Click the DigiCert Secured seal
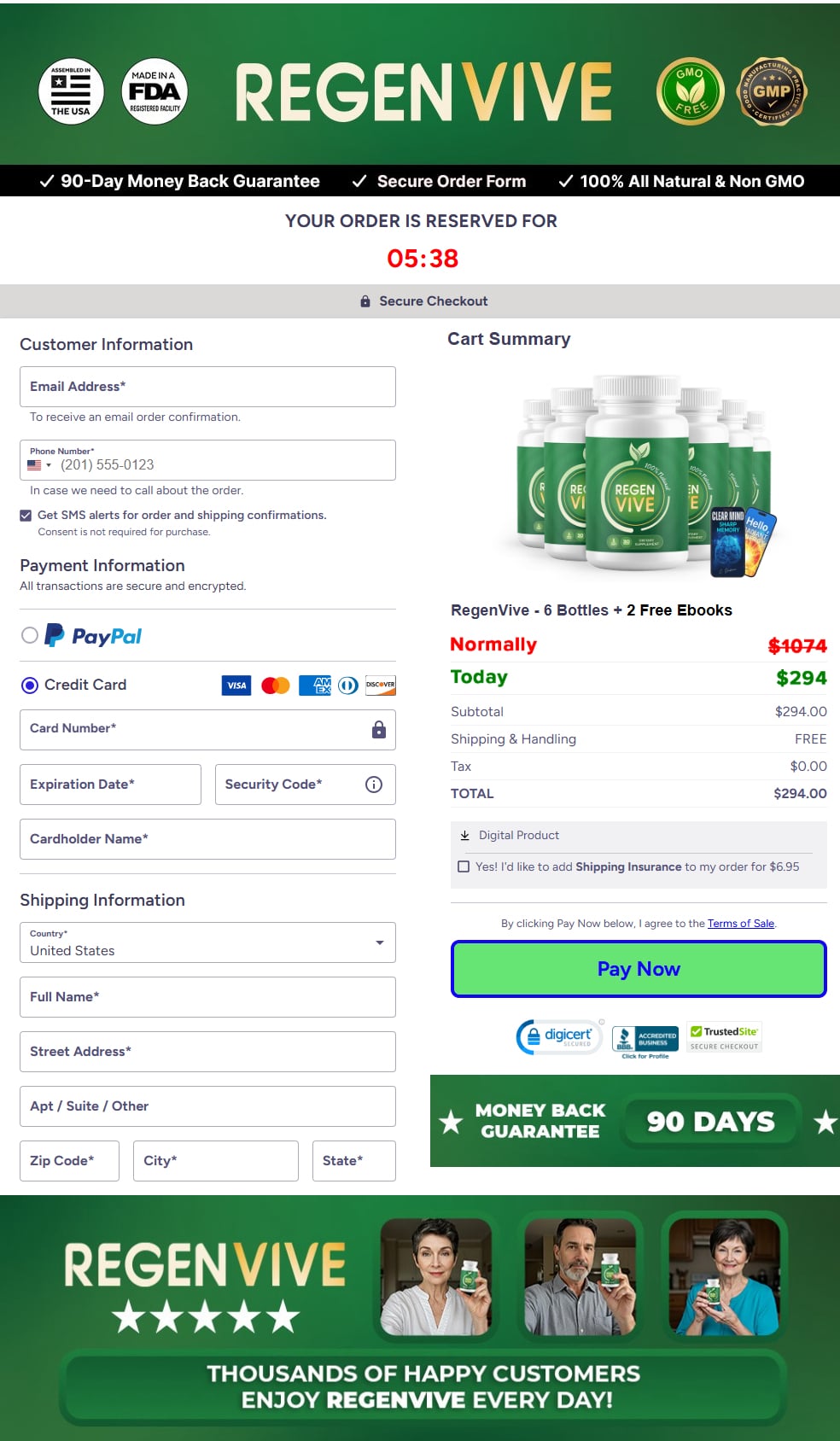The height and width of the screenshot is (1441, 840). [x=558, y=1036]
